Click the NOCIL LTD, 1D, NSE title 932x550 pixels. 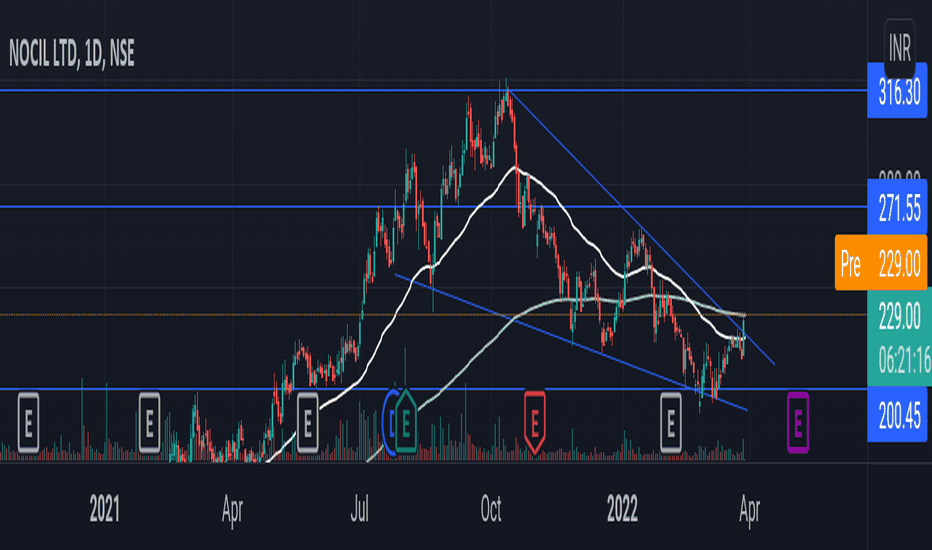(x=72, y=54)
